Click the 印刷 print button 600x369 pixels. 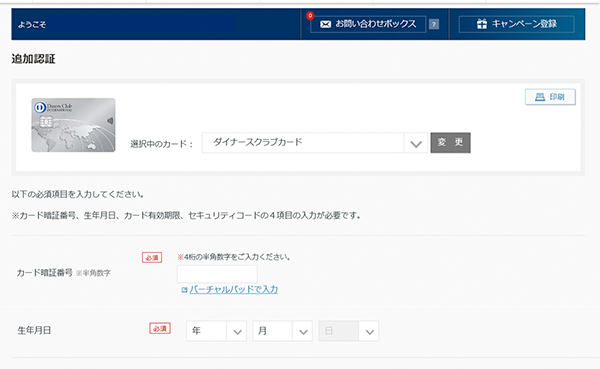click(x=550, y=97)
